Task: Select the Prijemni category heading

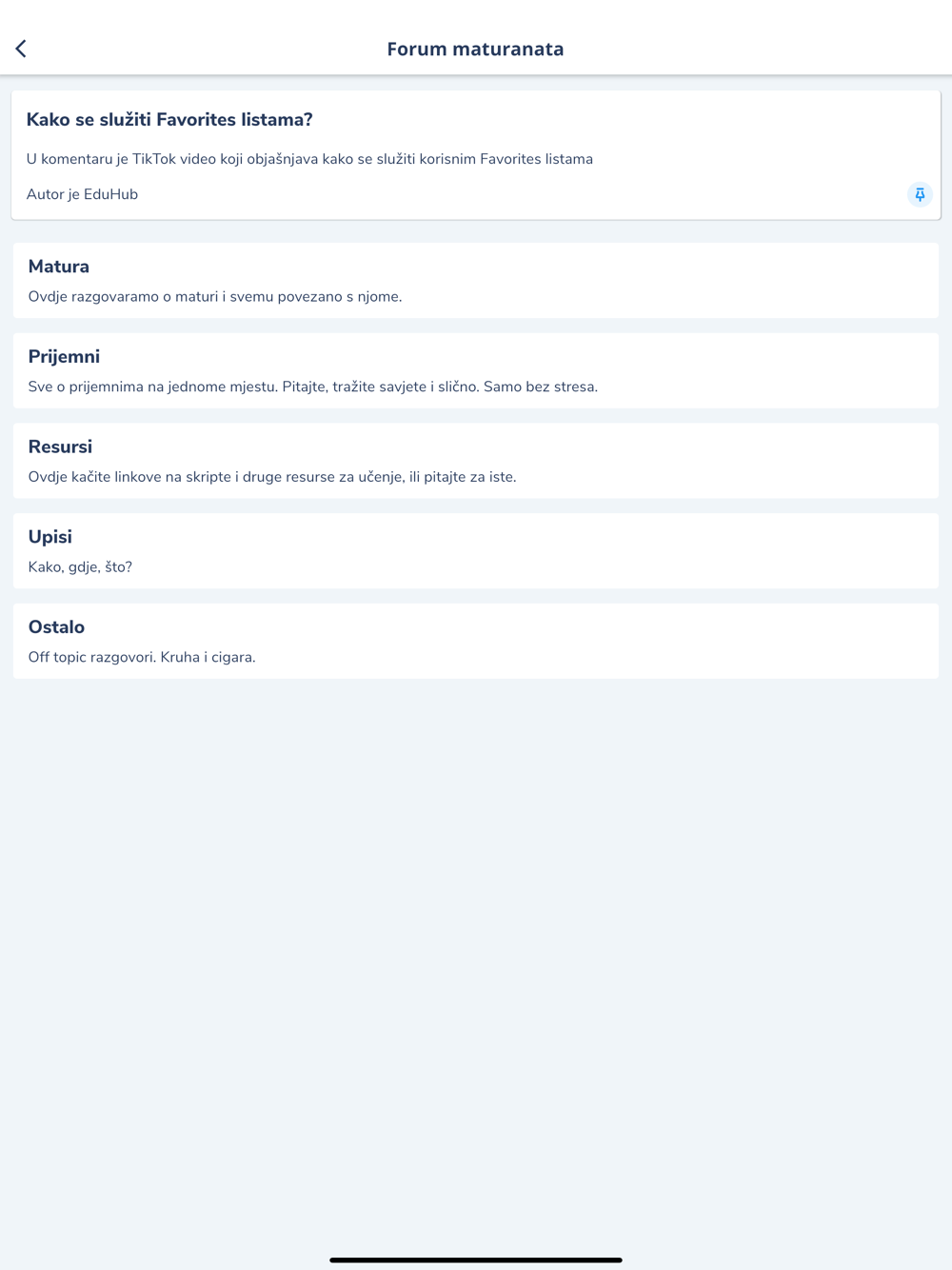Action: point(64,357)
